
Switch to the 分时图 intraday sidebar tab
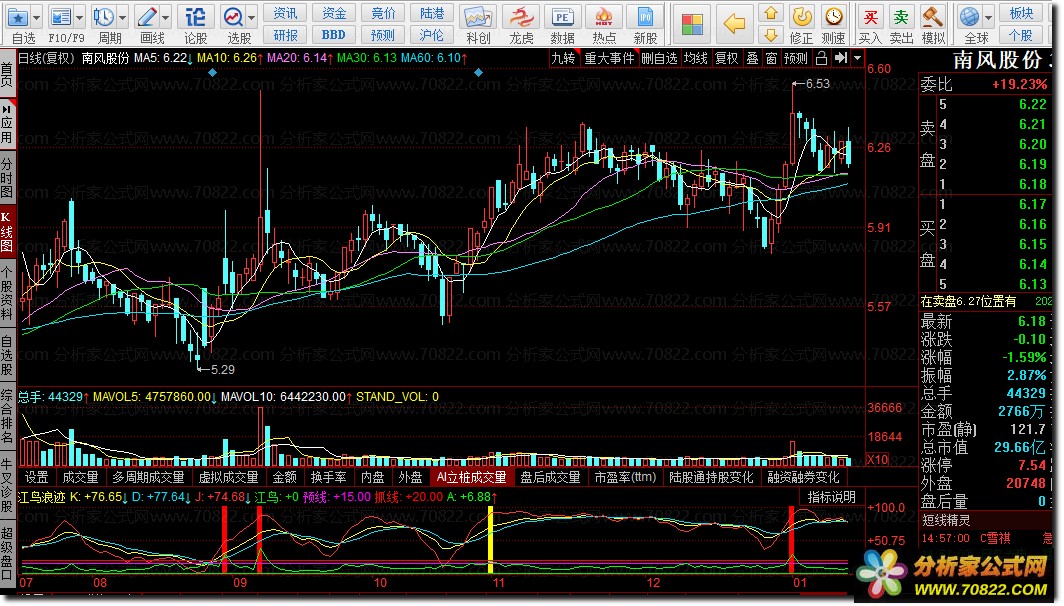(x=7, y=178)
